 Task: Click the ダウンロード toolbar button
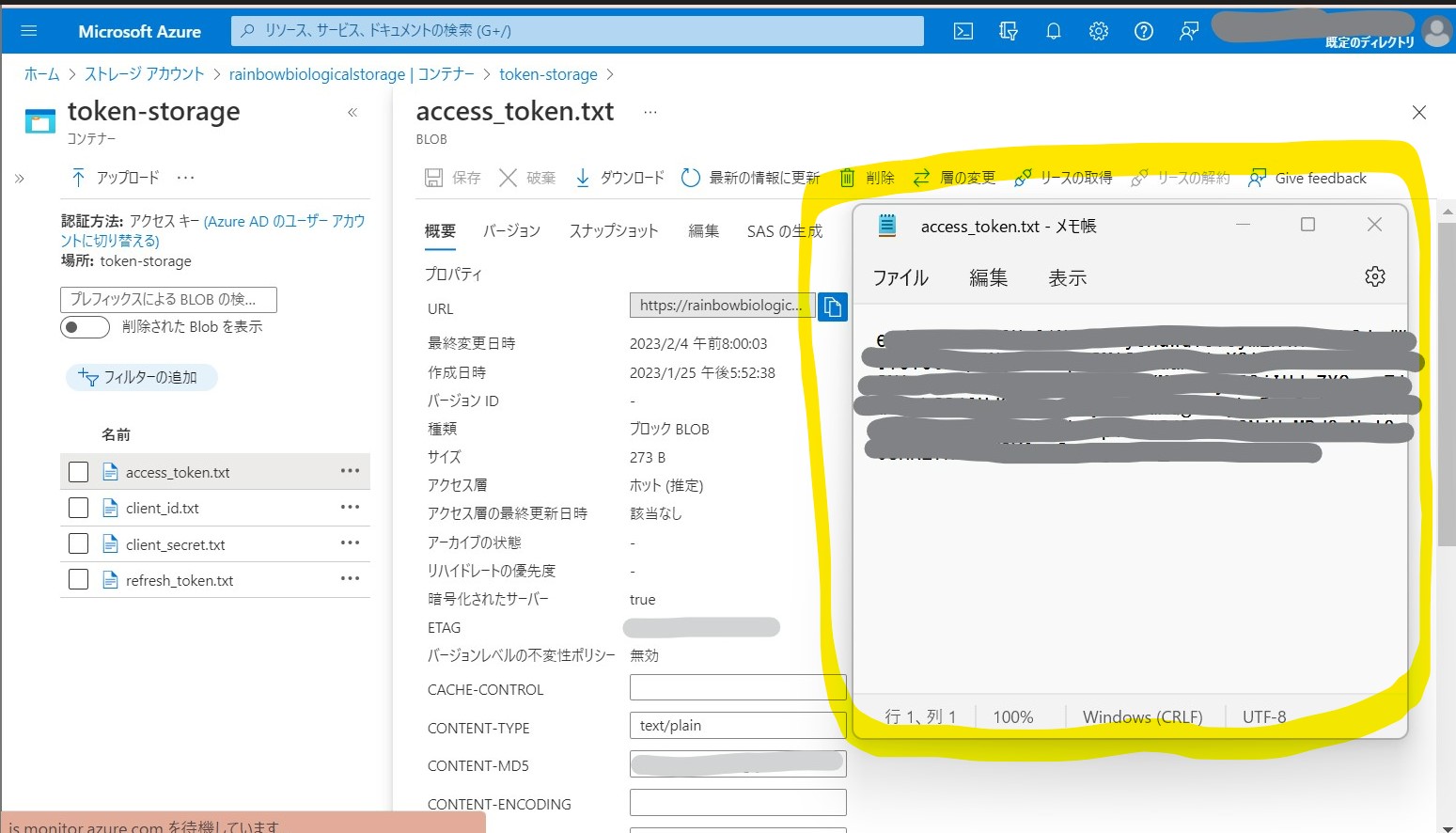(x=619, y=178)
